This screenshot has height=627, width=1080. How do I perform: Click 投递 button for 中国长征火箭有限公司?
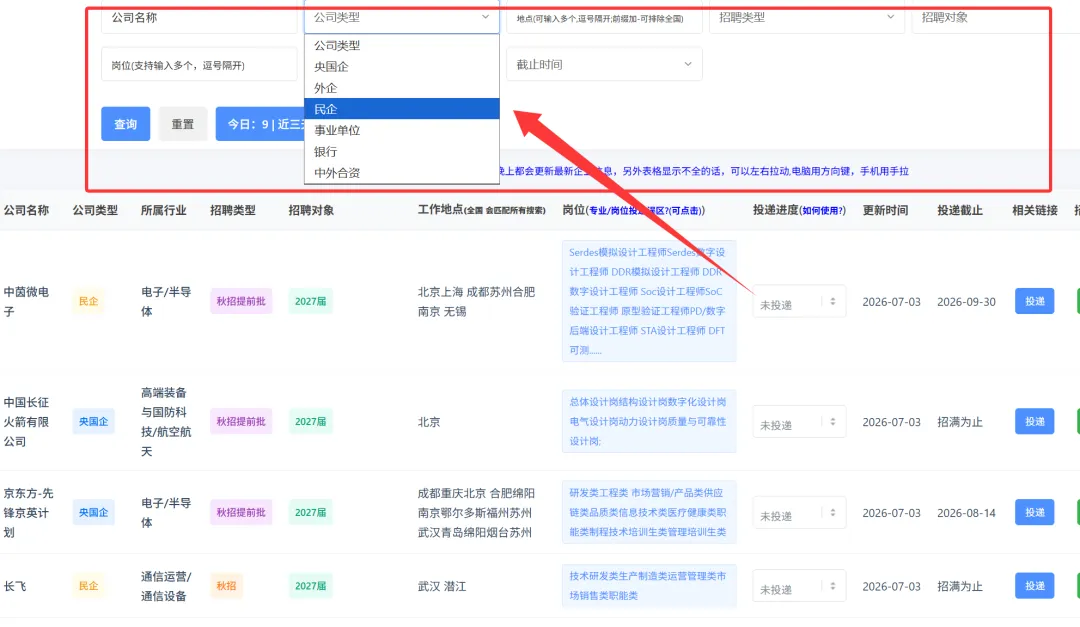click(1035, 421)
